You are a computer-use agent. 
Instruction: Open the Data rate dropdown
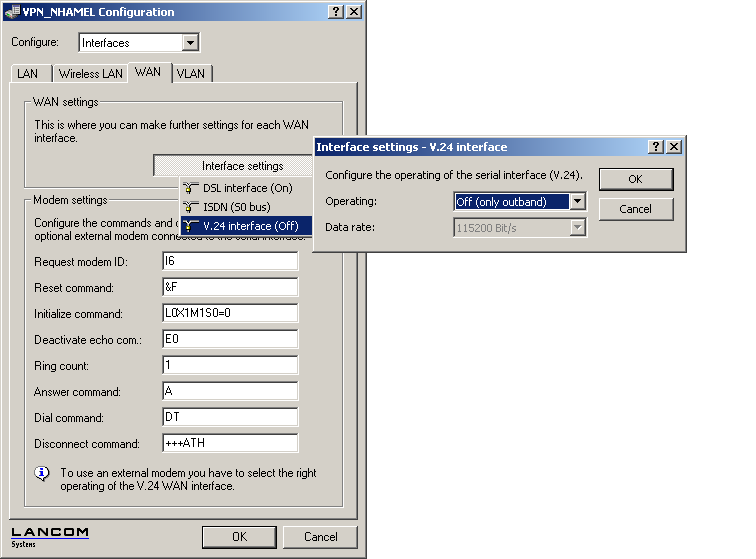click(577, 228)
